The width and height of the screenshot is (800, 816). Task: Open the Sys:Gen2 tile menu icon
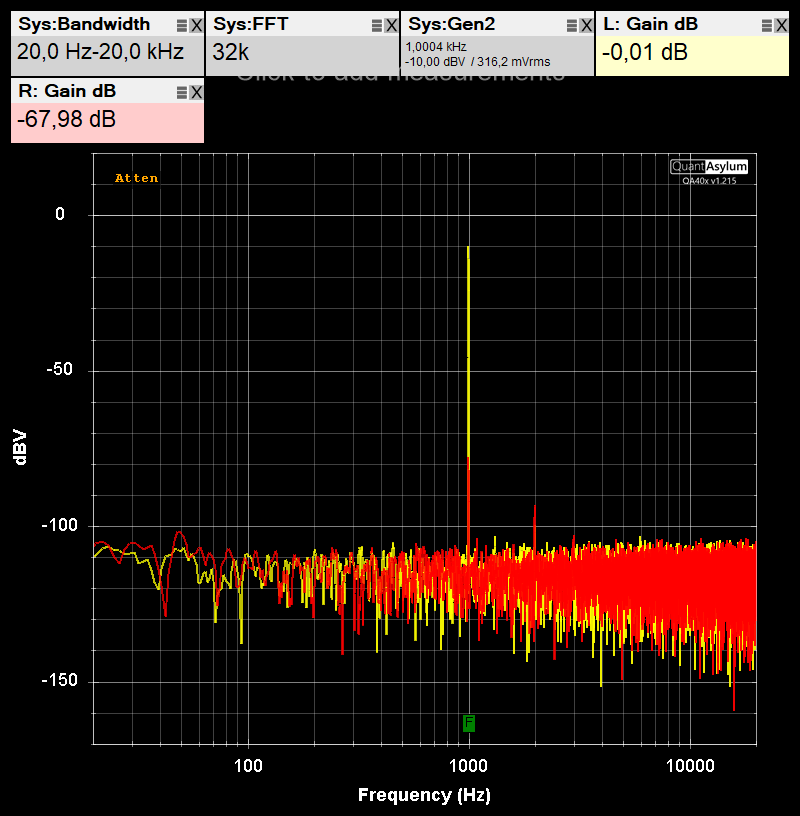572,25
